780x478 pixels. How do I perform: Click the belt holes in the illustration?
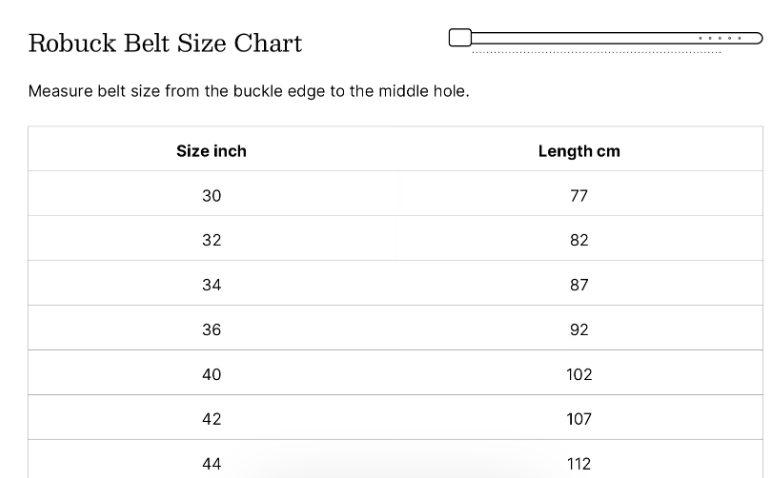click(x=721, y=38)
